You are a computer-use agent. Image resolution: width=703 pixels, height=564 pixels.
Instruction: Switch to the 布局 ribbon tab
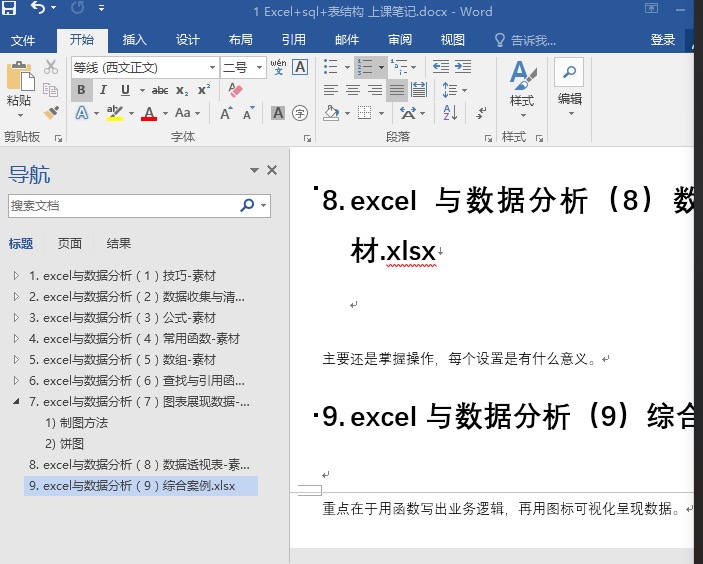[x=240, y=40]
